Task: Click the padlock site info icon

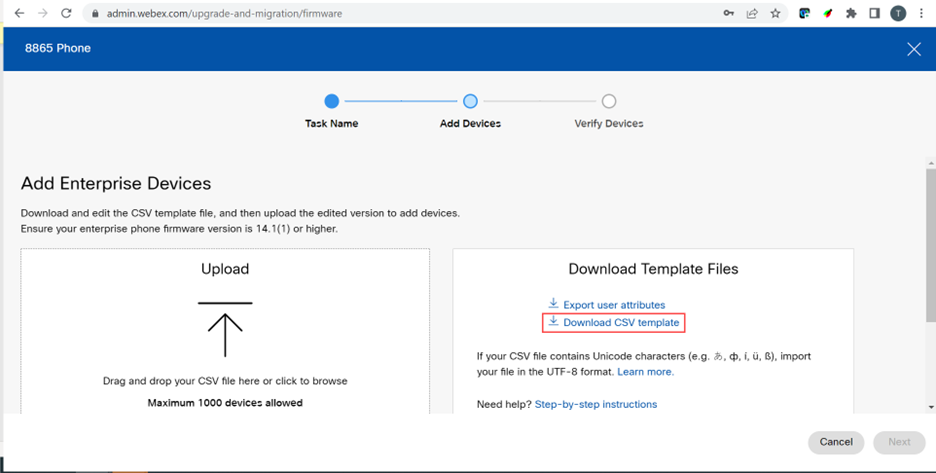Action: (x=94, y=13)
